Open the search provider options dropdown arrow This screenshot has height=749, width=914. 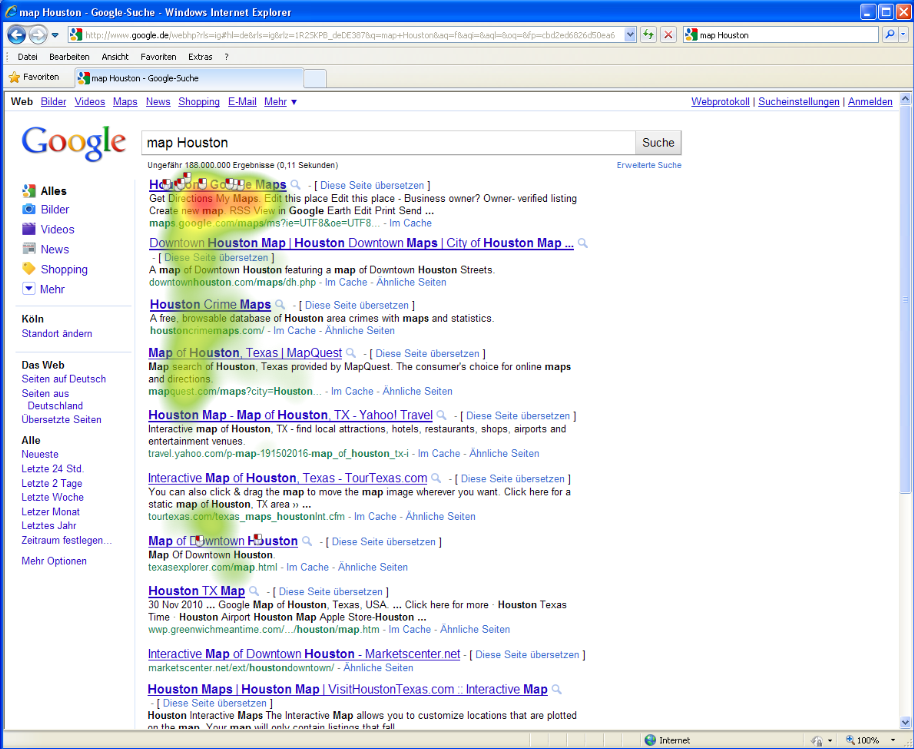click(903, 35)
